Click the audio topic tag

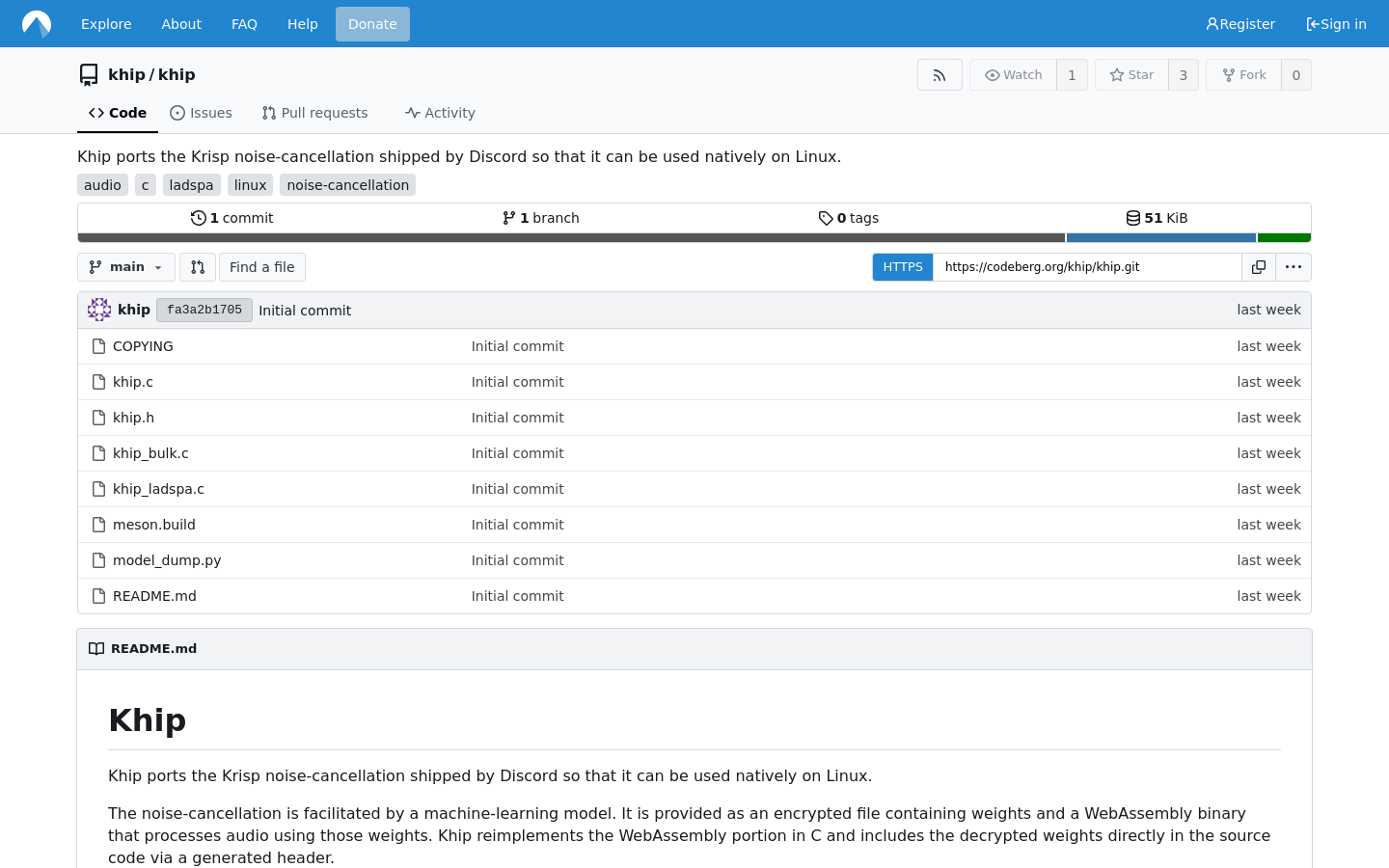point(102,185)
